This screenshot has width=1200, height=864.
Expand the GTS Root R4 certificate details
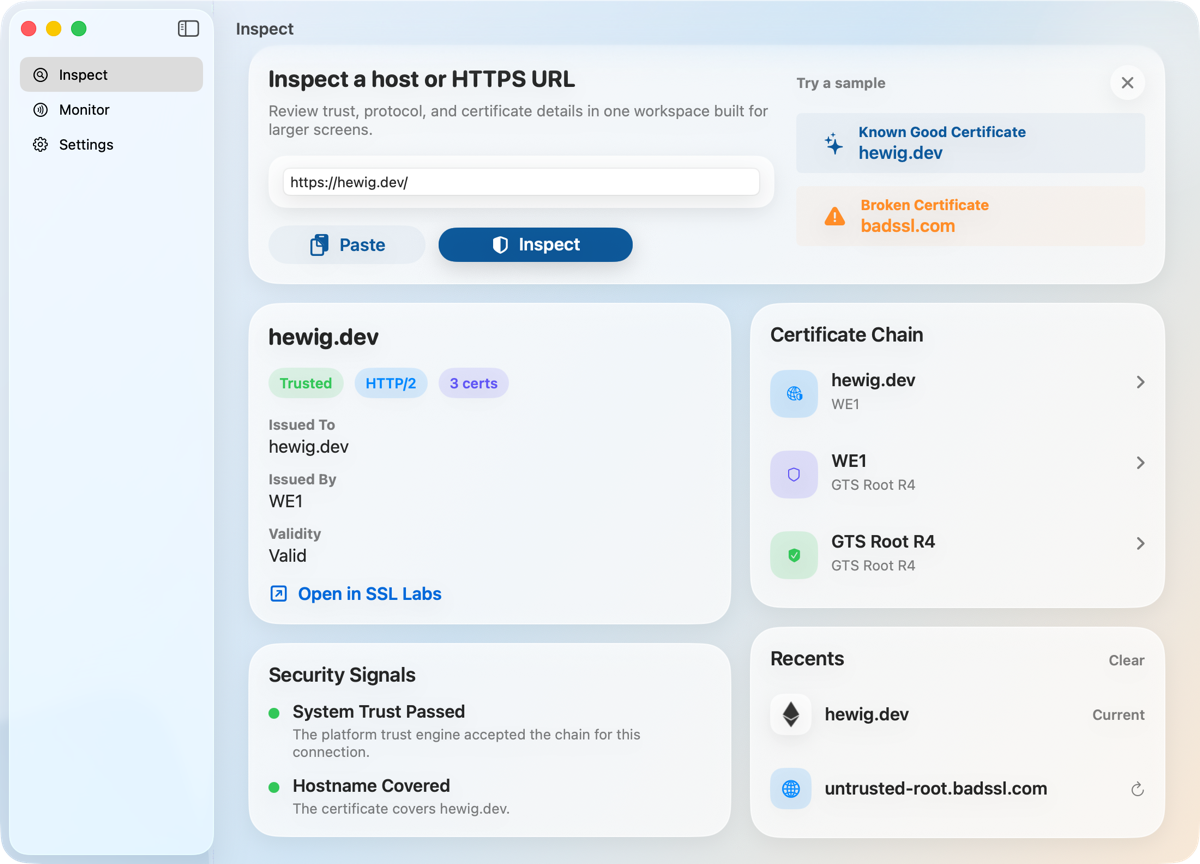click(1140, 543)
